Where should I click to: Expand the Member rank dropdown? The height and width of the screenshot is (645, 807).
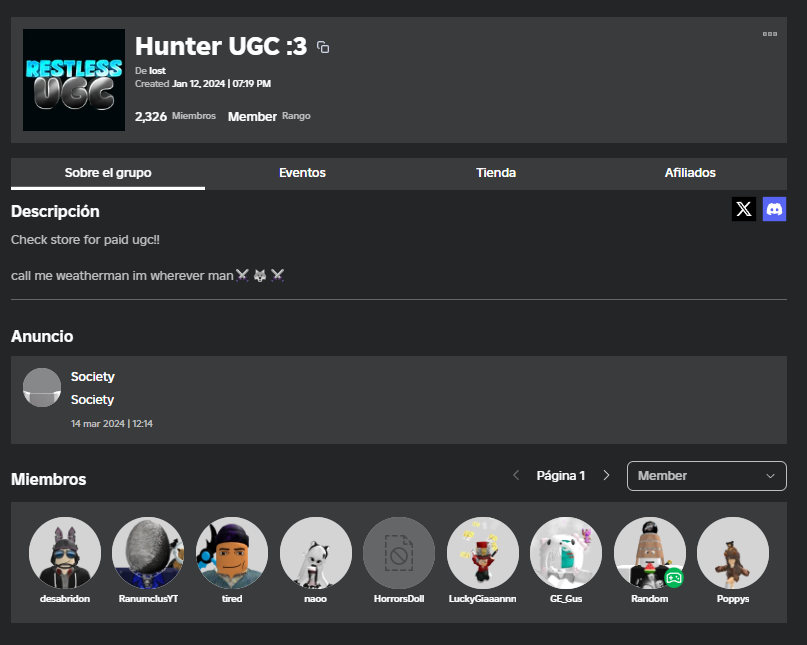[707, 476]
